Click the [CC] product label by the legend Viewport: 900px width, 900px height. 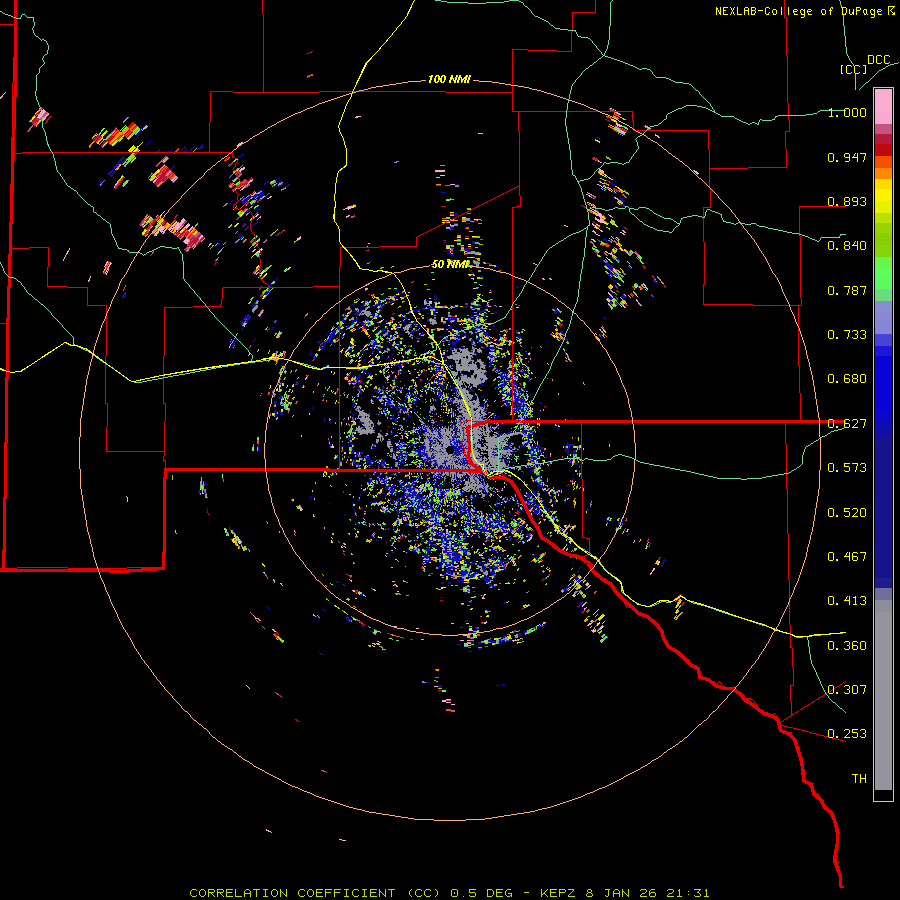pos(854,69)
